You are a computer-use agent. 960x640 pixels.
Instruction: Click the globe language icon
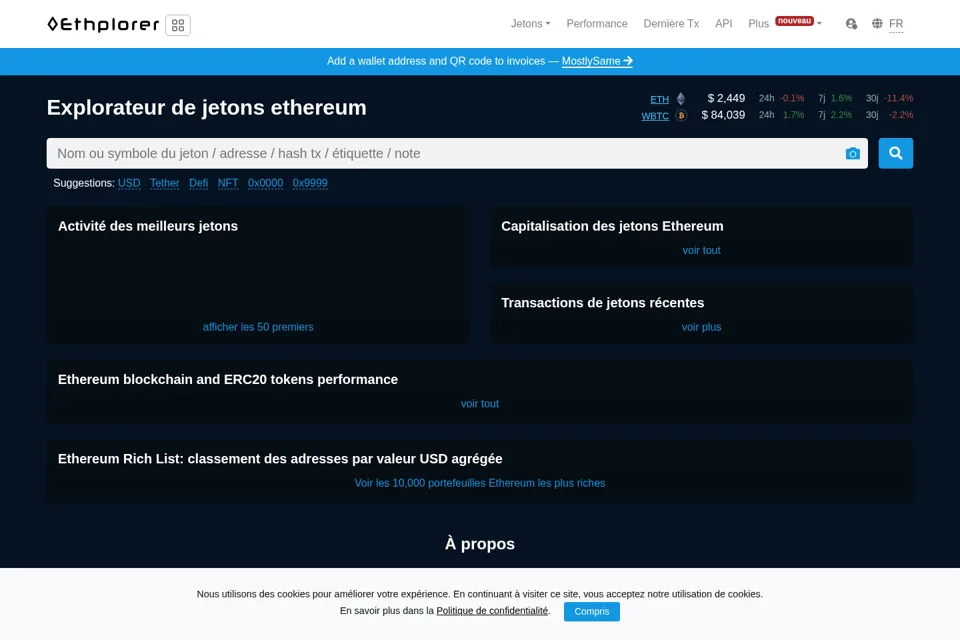pyautogui.click(x=877, y=24)
